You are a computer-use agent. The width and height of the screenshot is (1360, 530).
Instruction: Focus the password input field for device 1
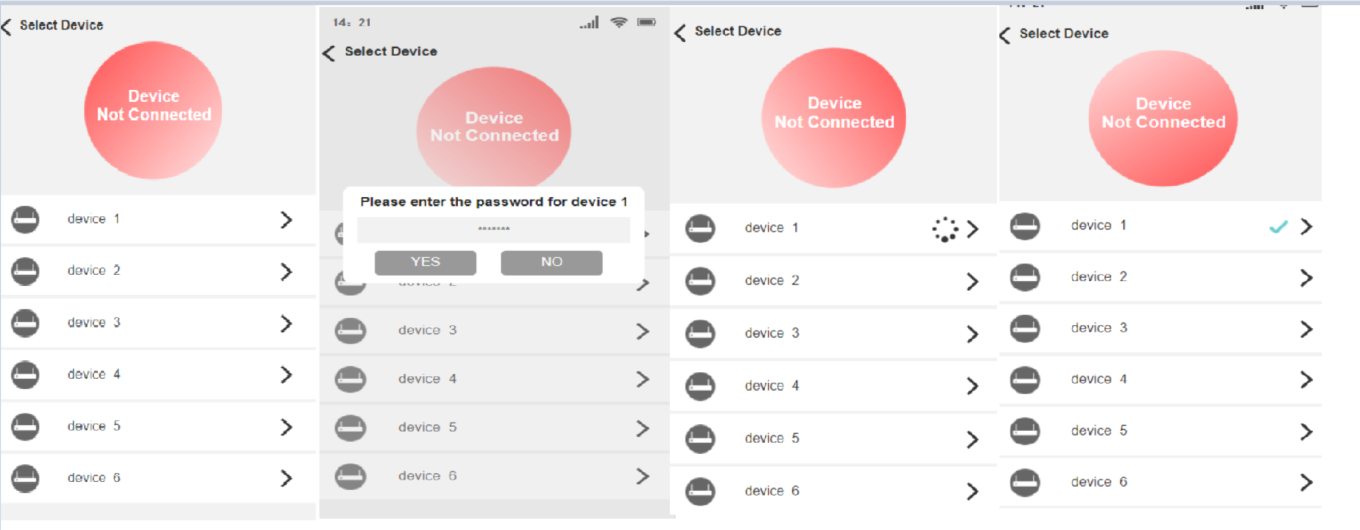coord(493,230)
